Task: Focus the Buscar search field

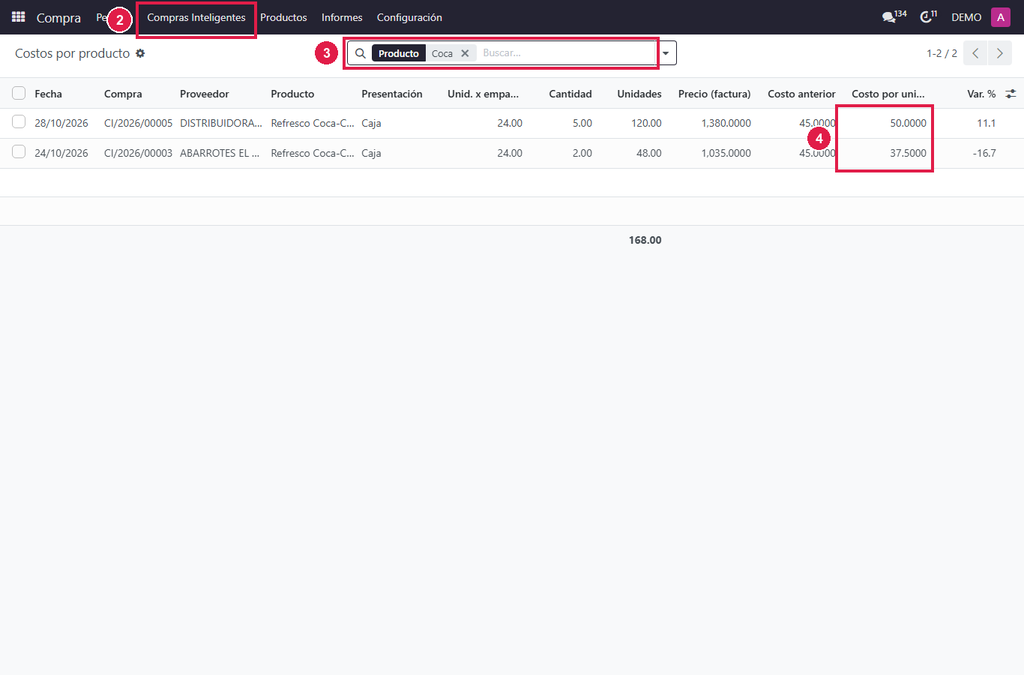Action: point(567,54)
